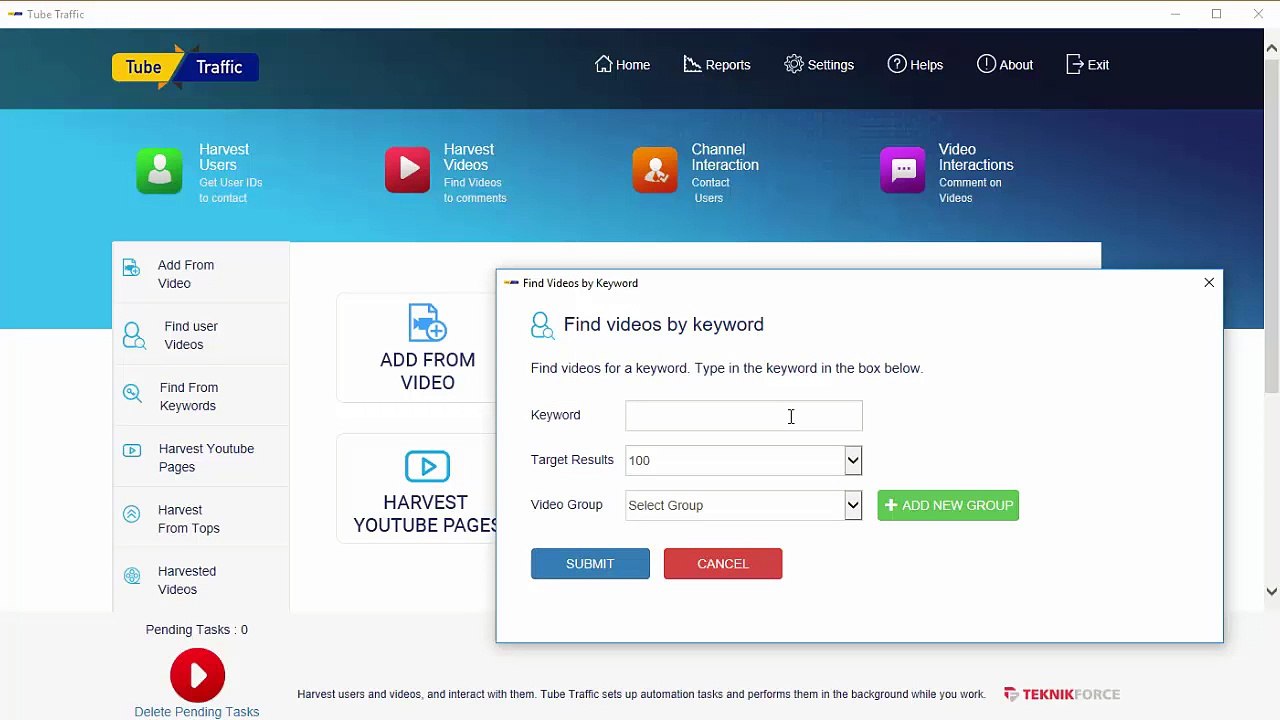This screenshot has width=1280, height=720.
Task: Select Harvest Youtube Pages in sidebar
Action: coord(206,457)
